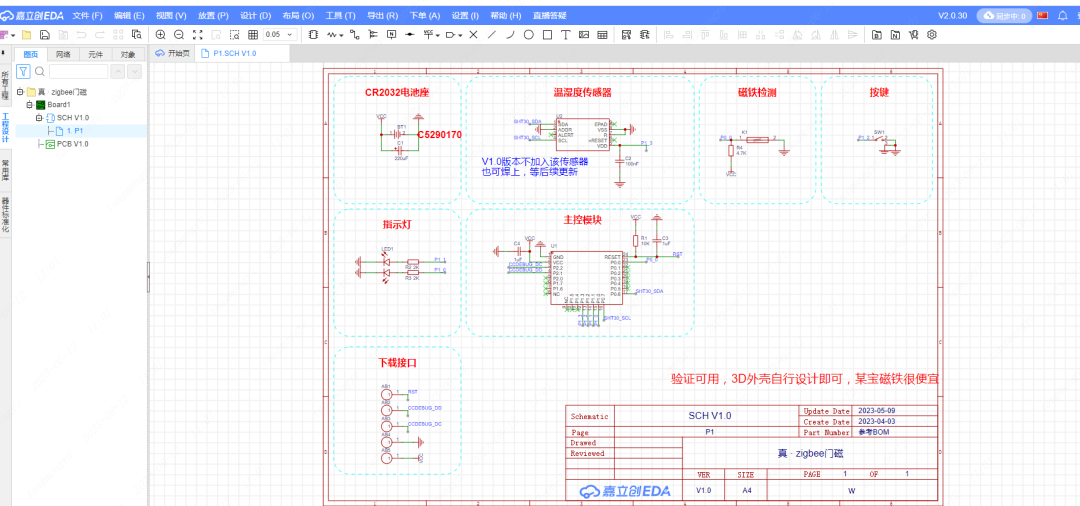Activate the zoom-to-selection dashed box icon

pos(234,34)
